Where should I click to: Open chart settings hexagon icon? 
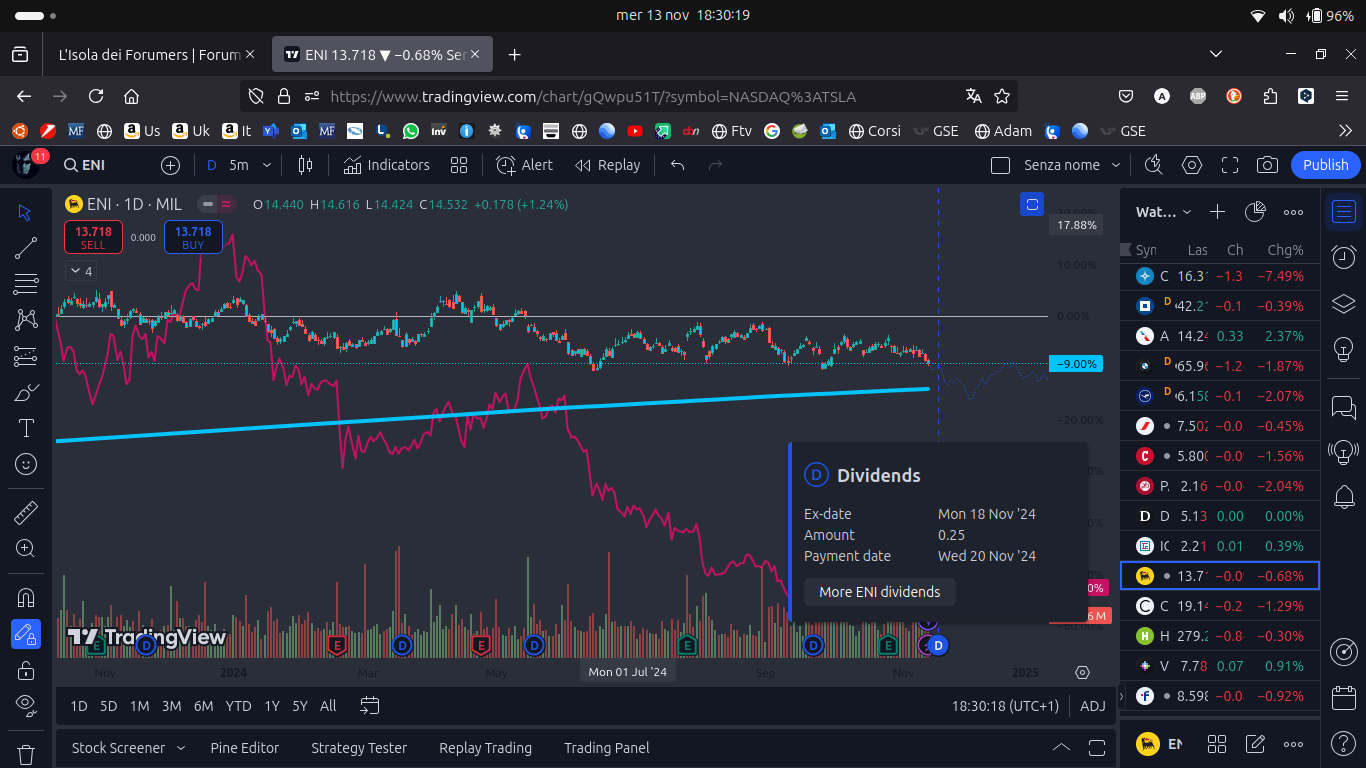point(1192,165)
